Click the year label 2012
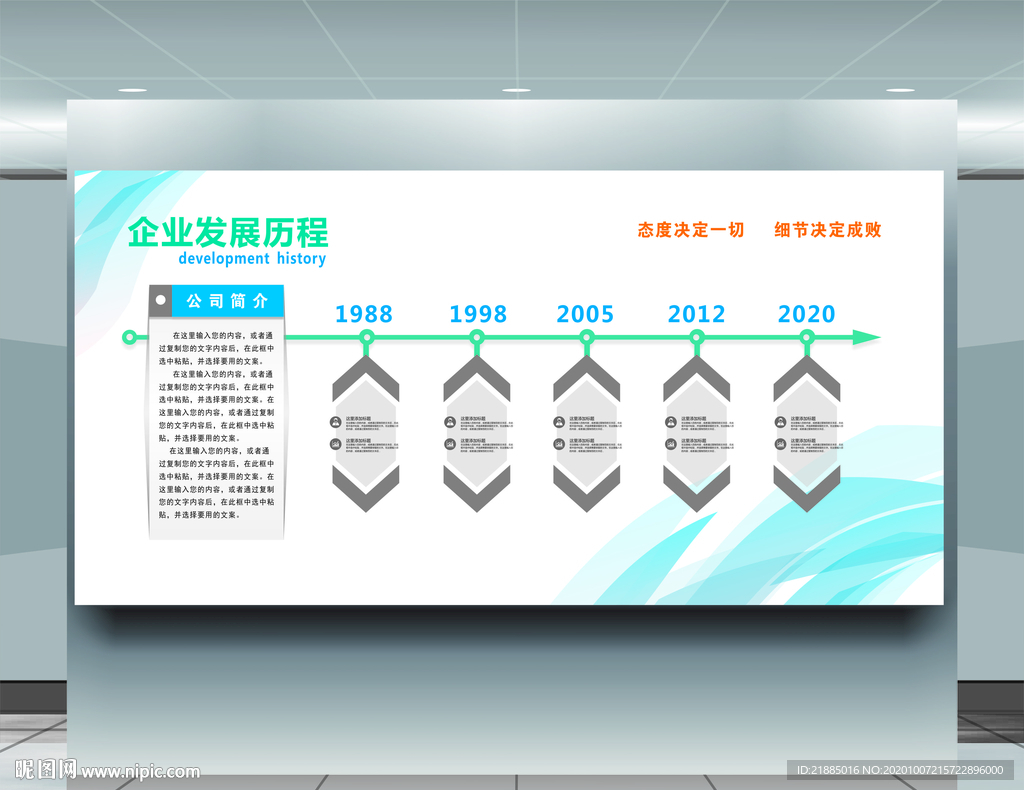 click(696, 314)
